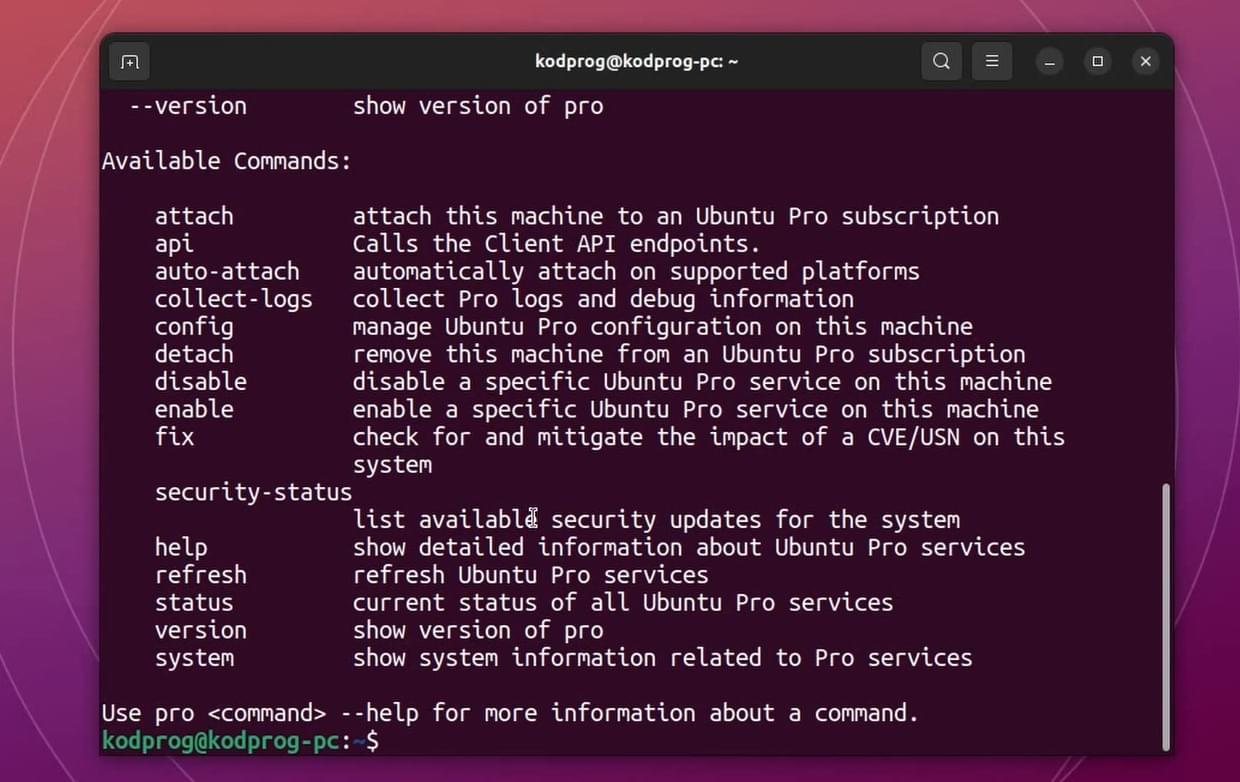Maximize the terminal window
This screenshot has height=782, width=1240.
coord(1097,62)
